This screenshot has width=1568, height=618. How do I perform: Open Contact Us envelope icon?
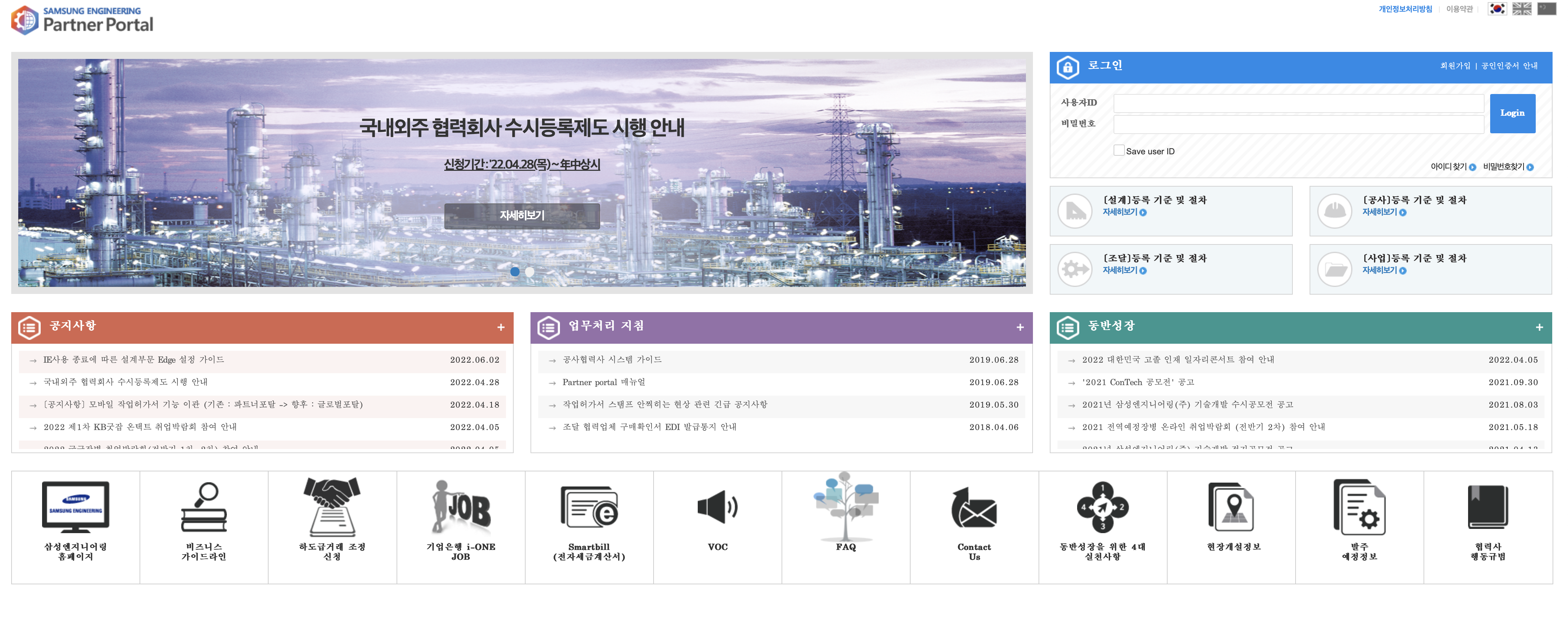pos(974,509)
